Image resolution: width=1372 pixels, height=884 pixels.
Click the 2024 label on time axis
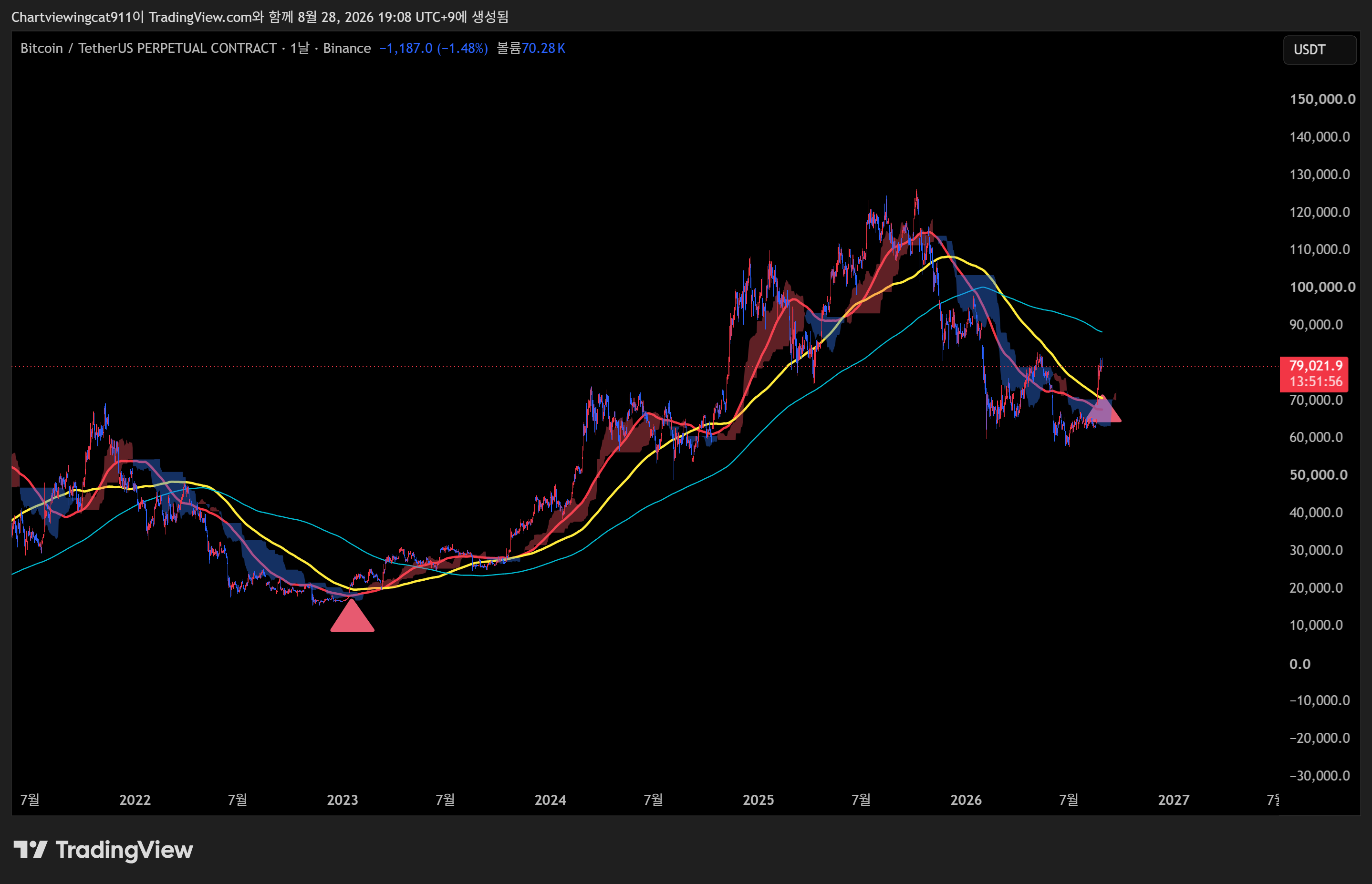pos(550,800)
